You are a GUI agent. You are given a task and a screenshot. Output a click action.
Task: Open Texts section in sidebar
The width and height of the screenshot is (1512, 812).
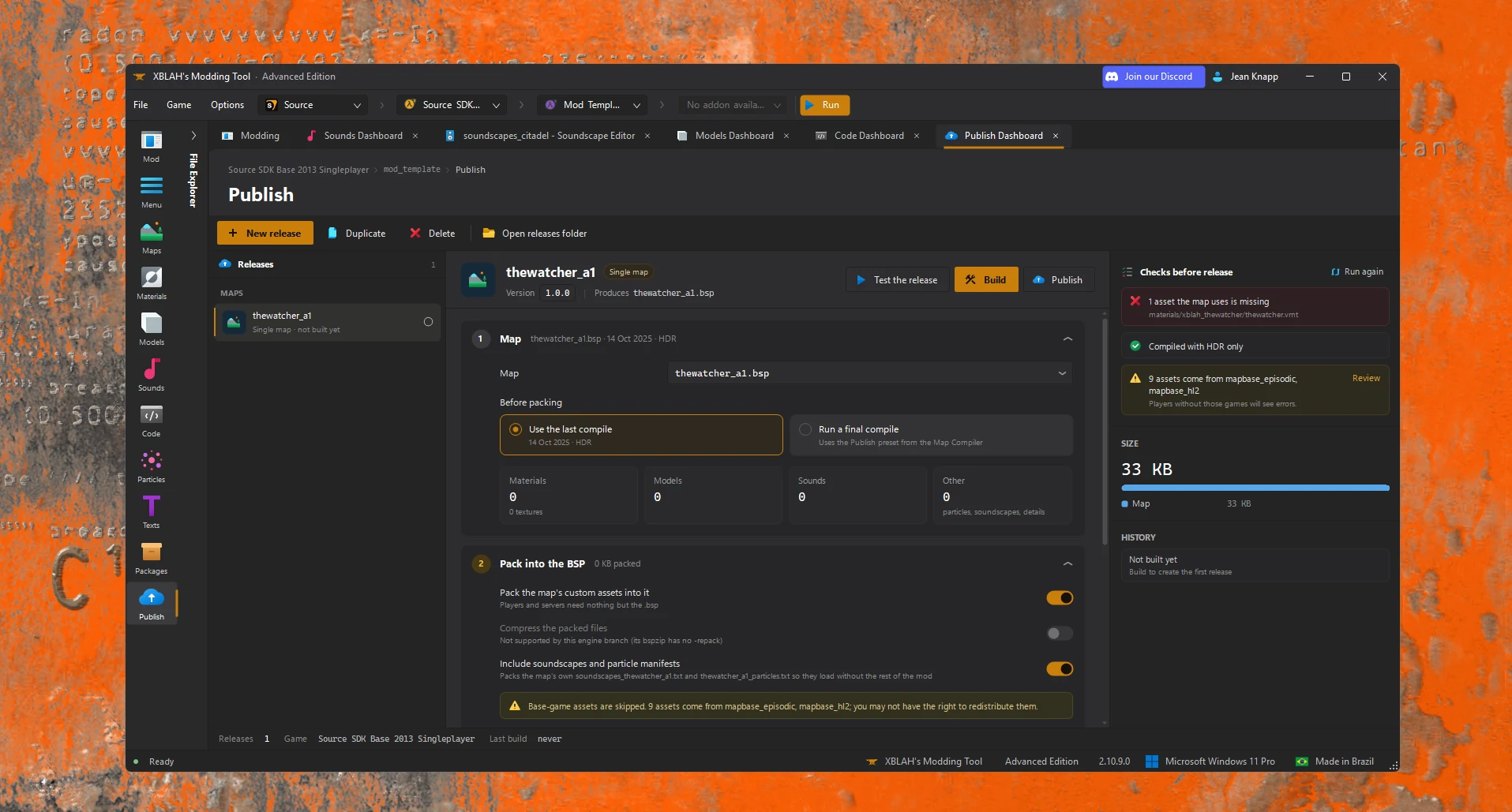coord(152,513)
